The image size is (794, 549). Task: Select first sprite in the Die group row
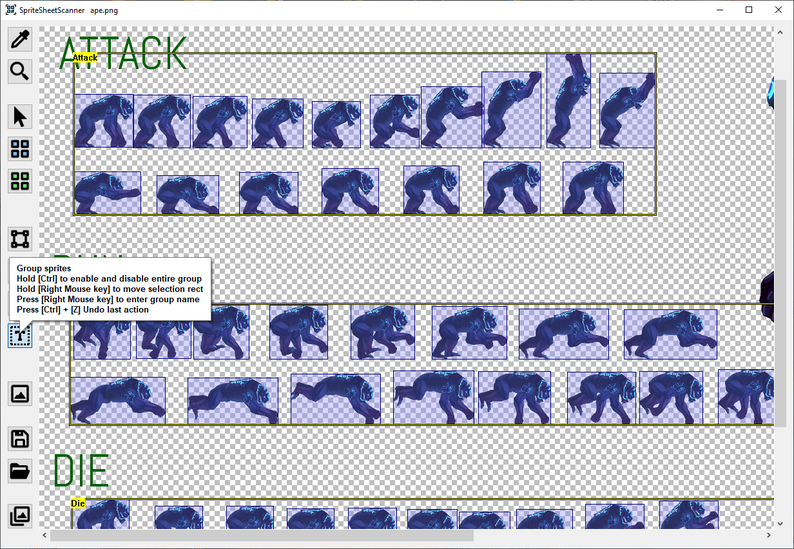click(101, 515)
